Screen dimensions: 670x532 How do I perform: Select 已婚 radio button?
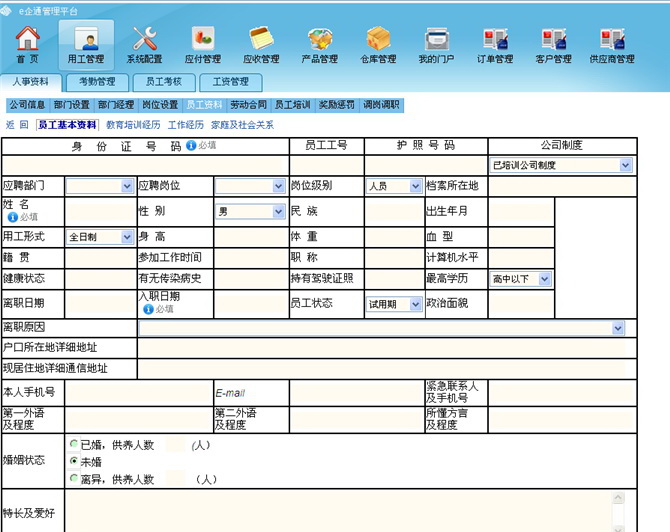click(x=74, y=444)
